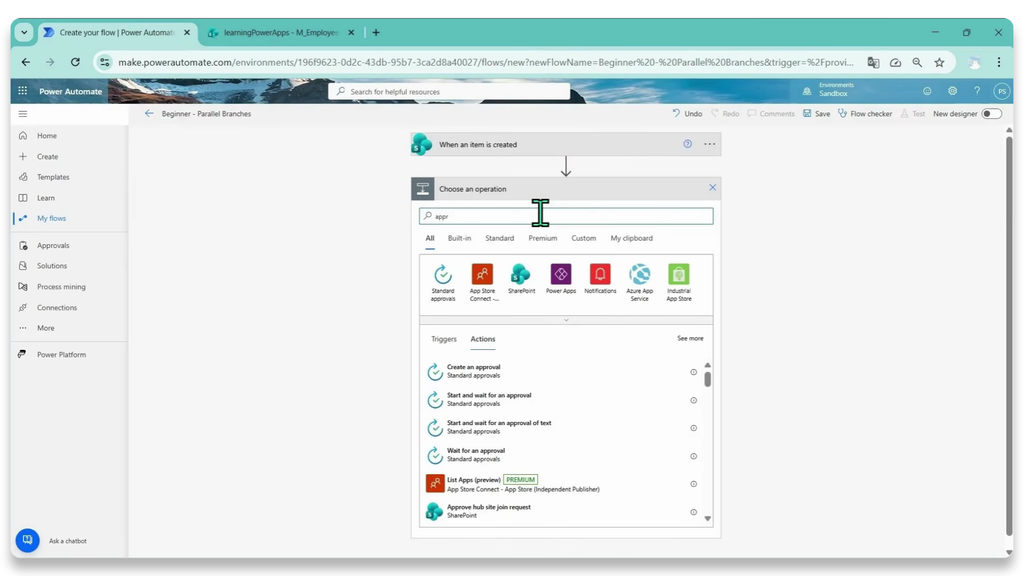Open the Azure App Service connector
The width and height of the screenshot is (1024, 576).
point(639,282)
